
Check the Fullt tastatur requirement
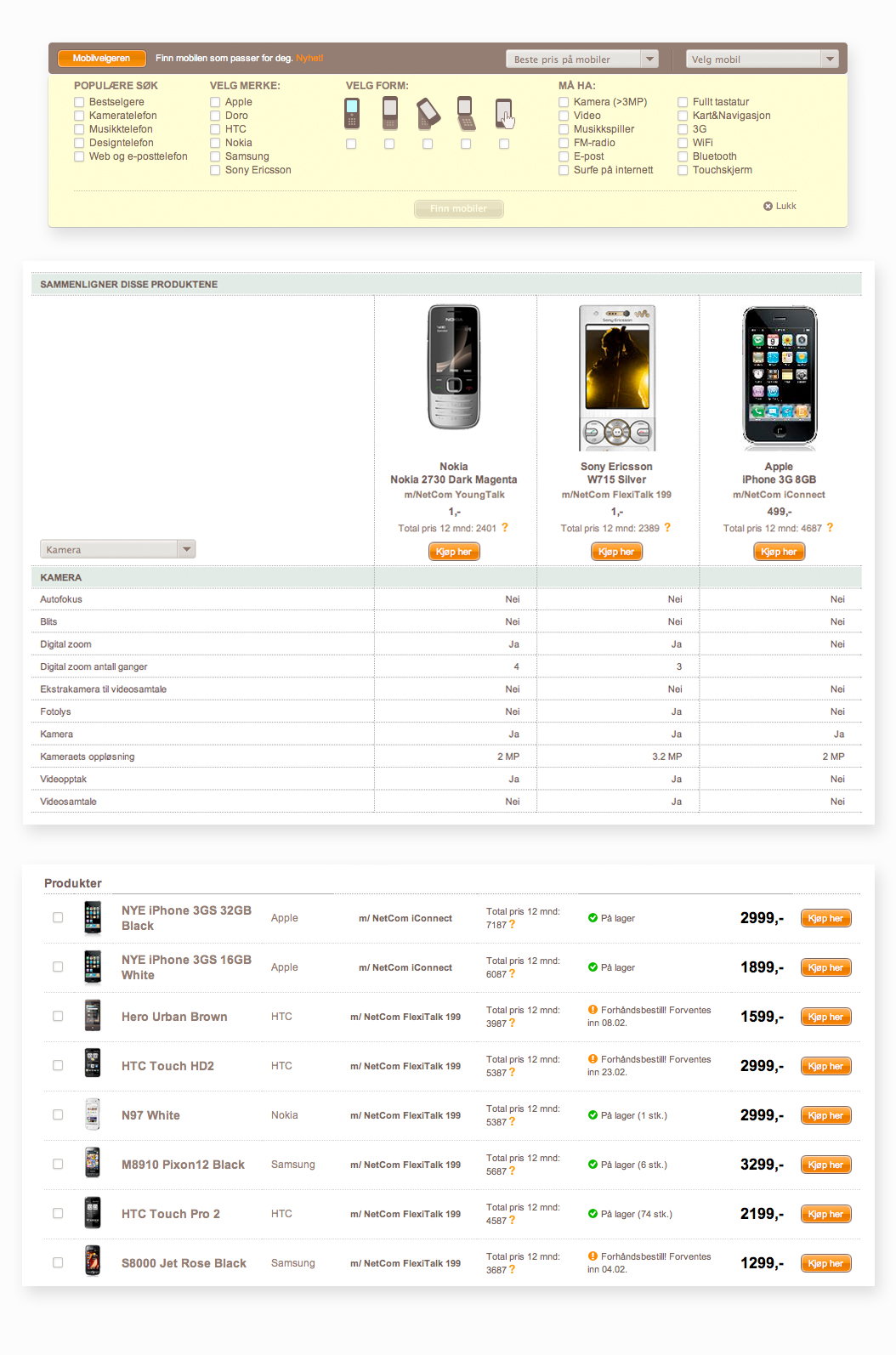click(683, 102)
